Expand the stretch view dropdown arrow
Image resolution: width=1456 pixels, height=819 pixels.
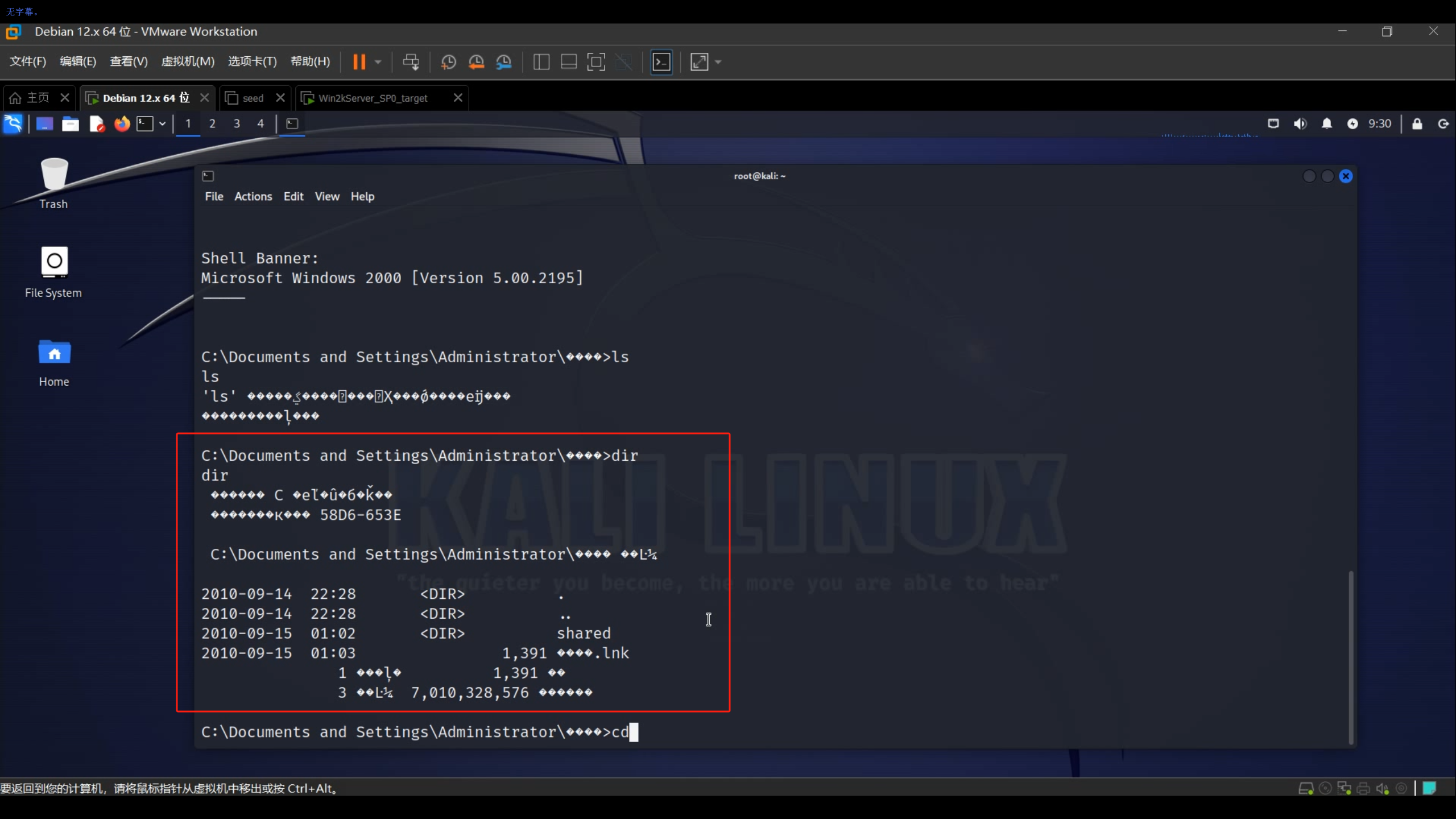718,62
